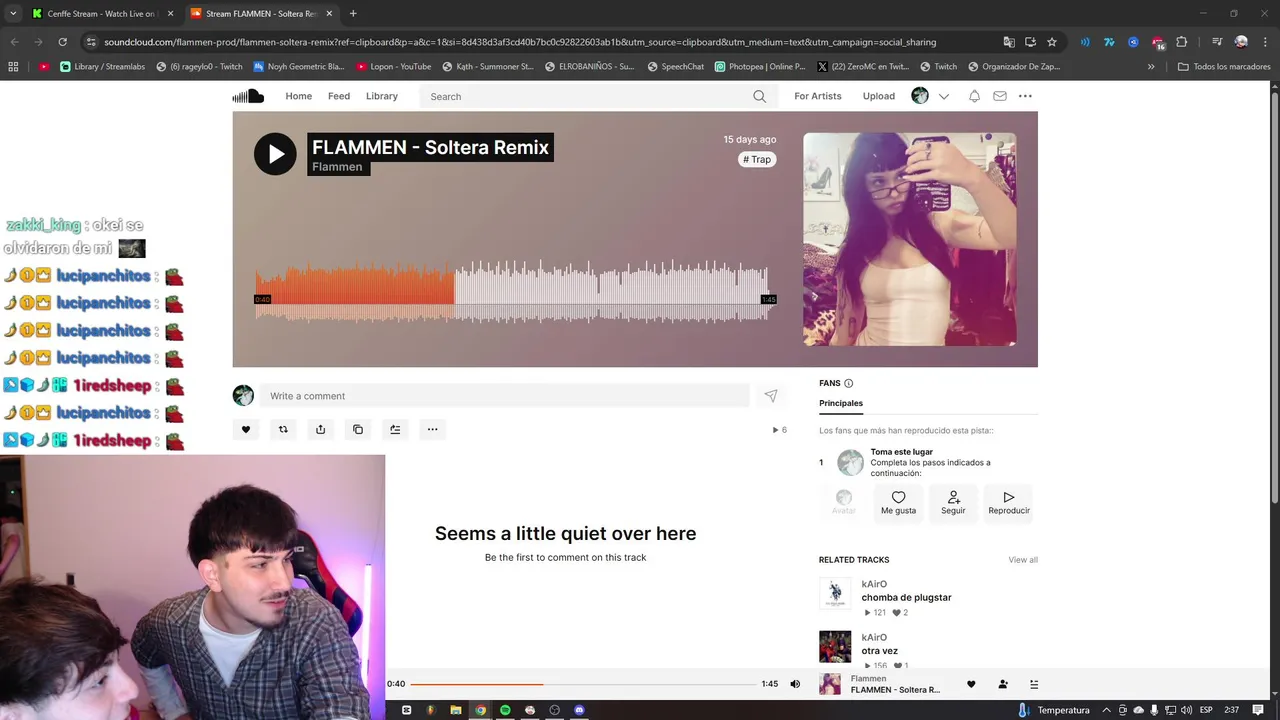Click the Write a comment field
The height and width of the screenshot is (720, 1280).
tap(505, 396)
